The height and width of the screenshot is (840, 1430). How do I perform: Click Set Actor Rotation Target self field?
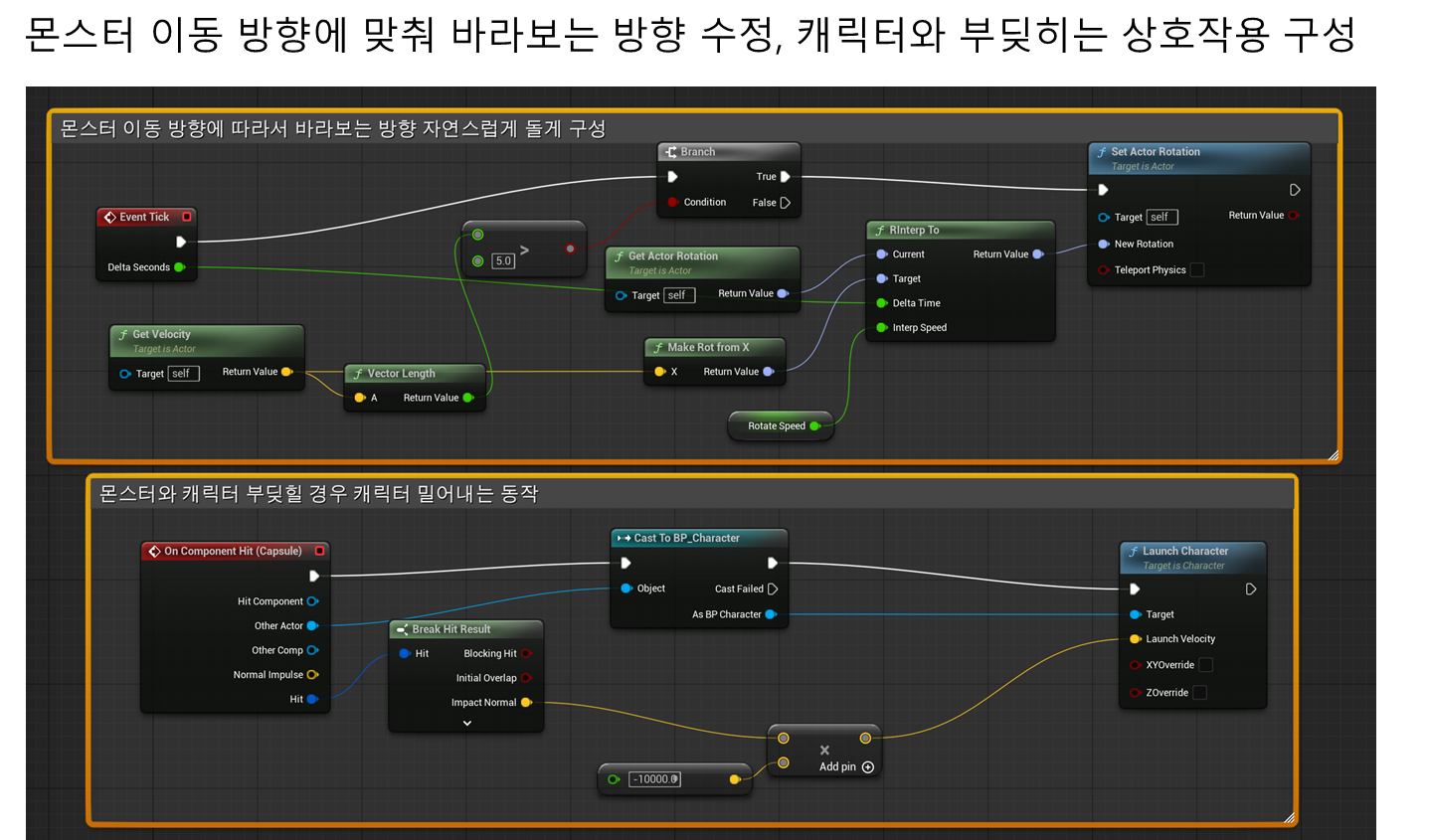pos(1162,217)
